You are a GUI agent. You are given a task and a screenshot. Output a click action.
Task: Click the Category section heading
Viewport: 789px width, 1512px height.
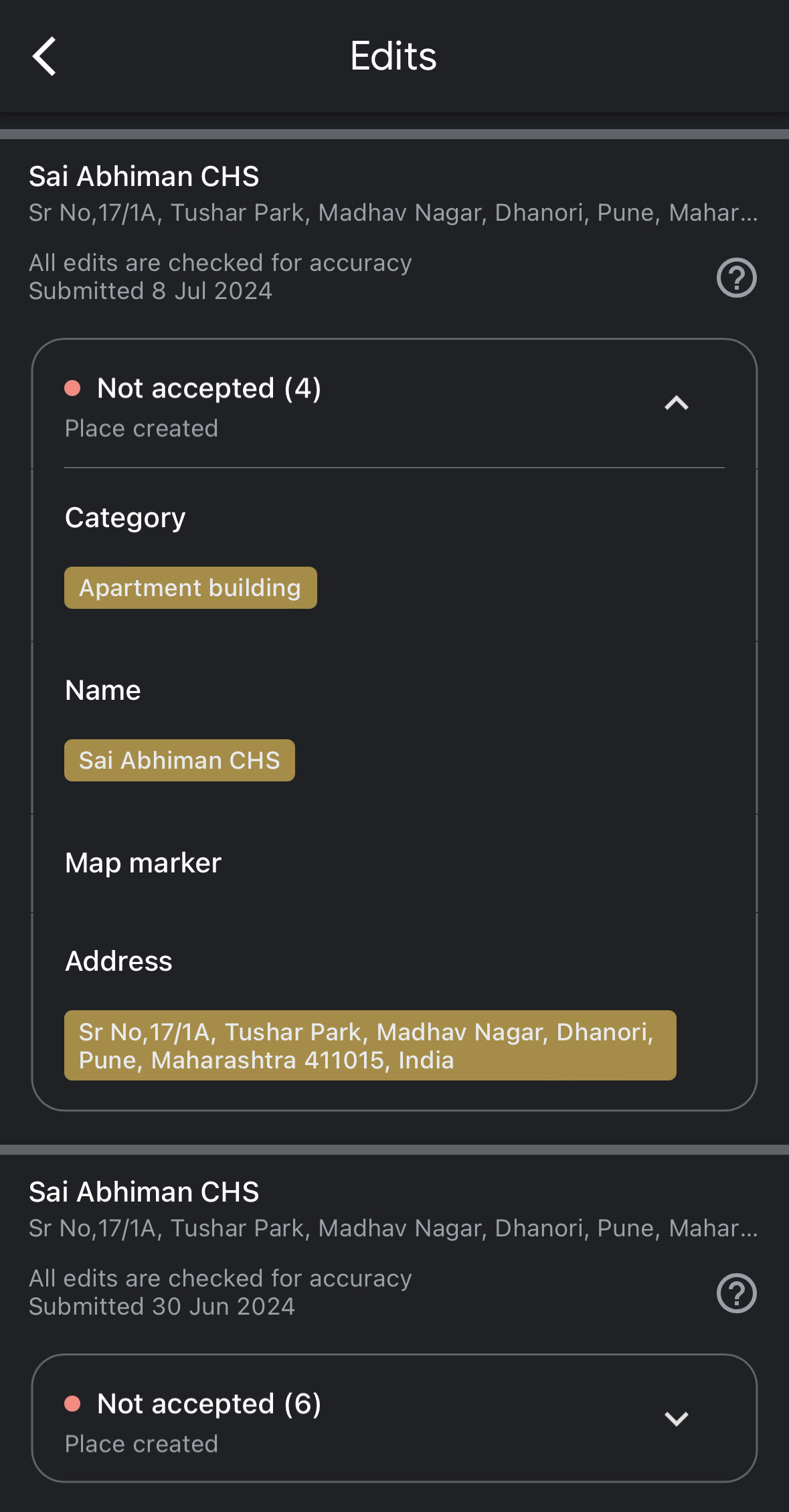click(x=125, y=518)
